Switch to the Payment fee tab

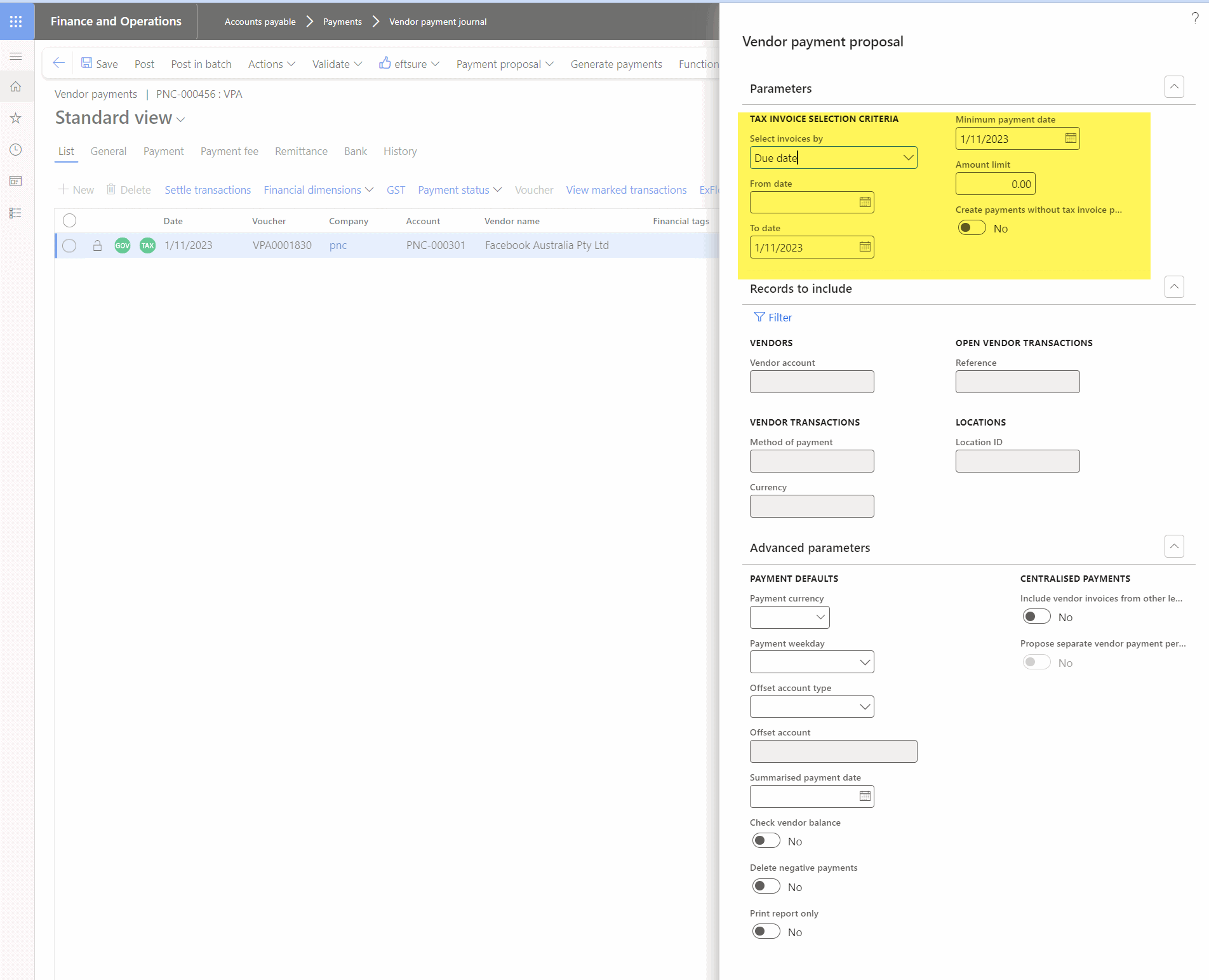pos(229,151)
